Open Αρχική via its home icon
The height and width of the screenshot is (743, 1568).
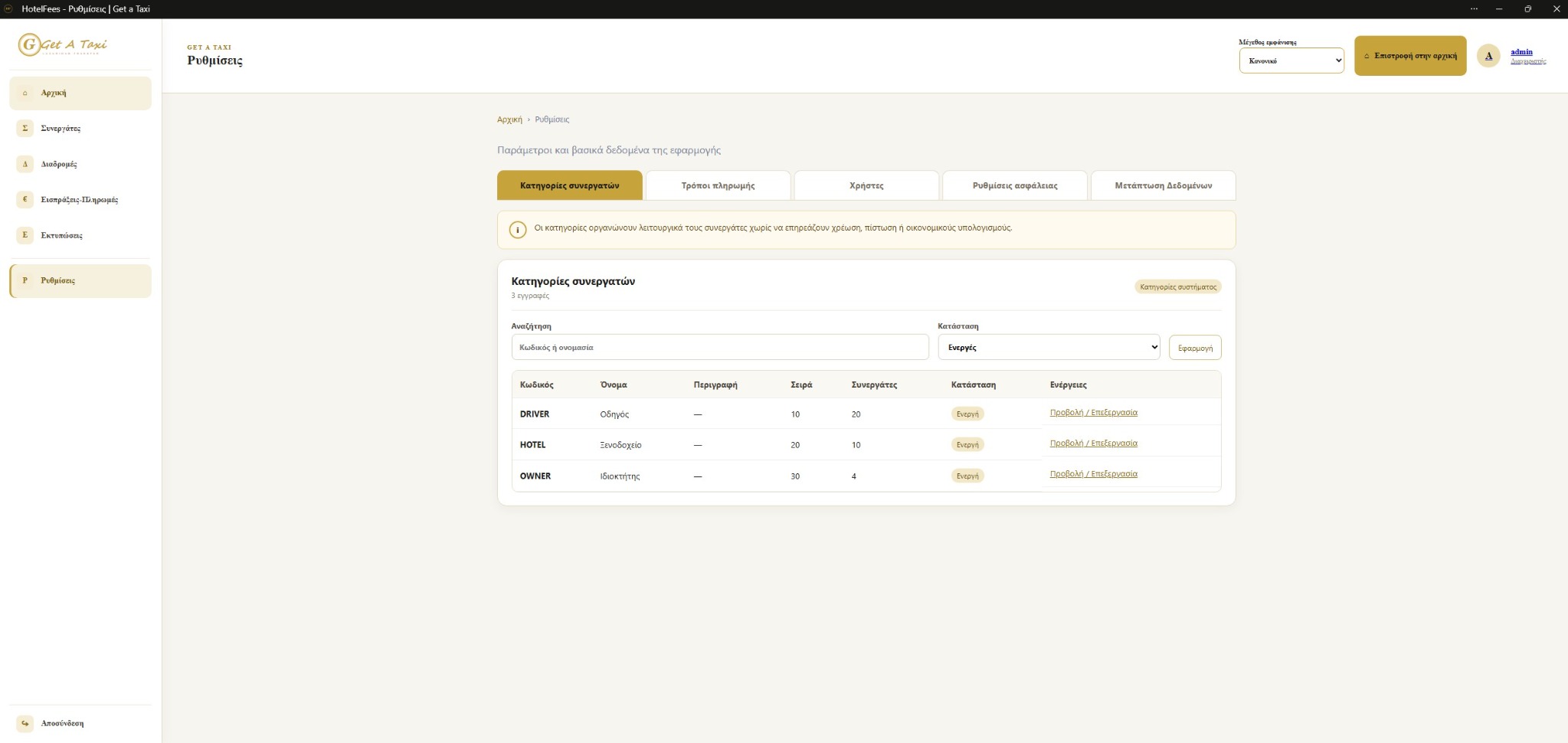[x=25, y=93]
